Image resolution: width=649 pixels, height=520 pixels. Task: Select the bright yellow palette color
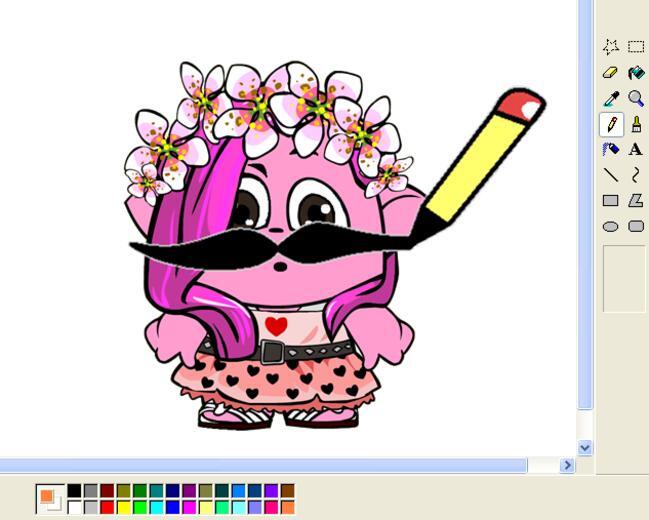(x=123, y=507)
